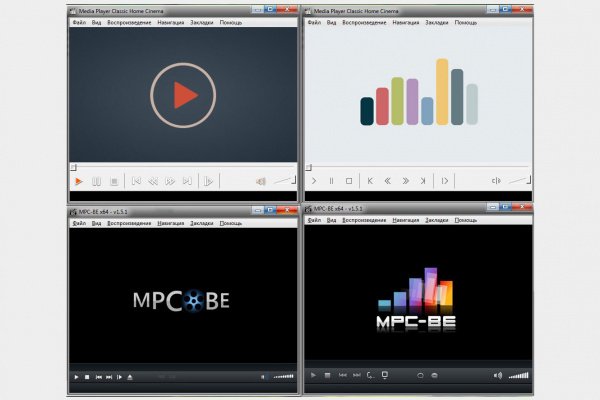600x400 pixels.
Task: Click square stop icon in pastel-bars MPC-HC window
Action: (x=349, y=181)
